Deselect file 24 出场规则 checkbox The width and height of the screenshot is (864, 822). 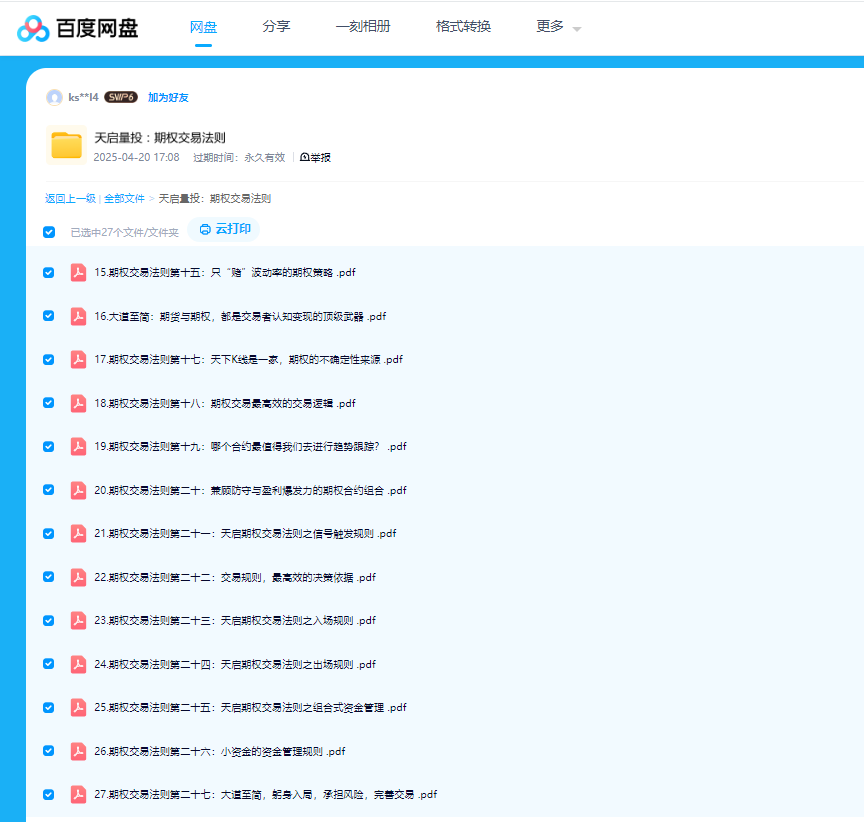[49, 664]
